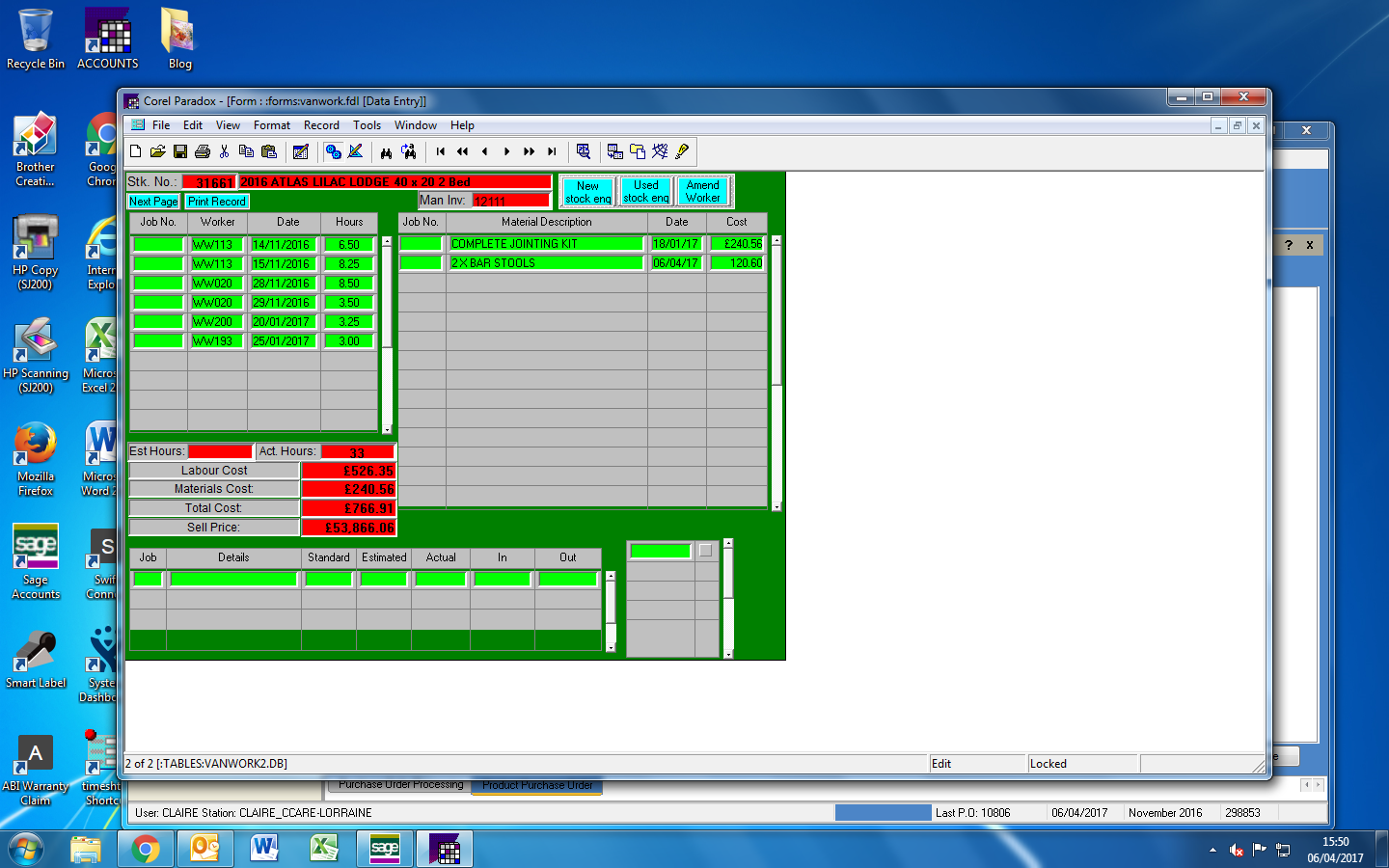The height and width of the screenshot is (868, 1389).
Task: Click the Print Record button
Action: tap(217, 202)
